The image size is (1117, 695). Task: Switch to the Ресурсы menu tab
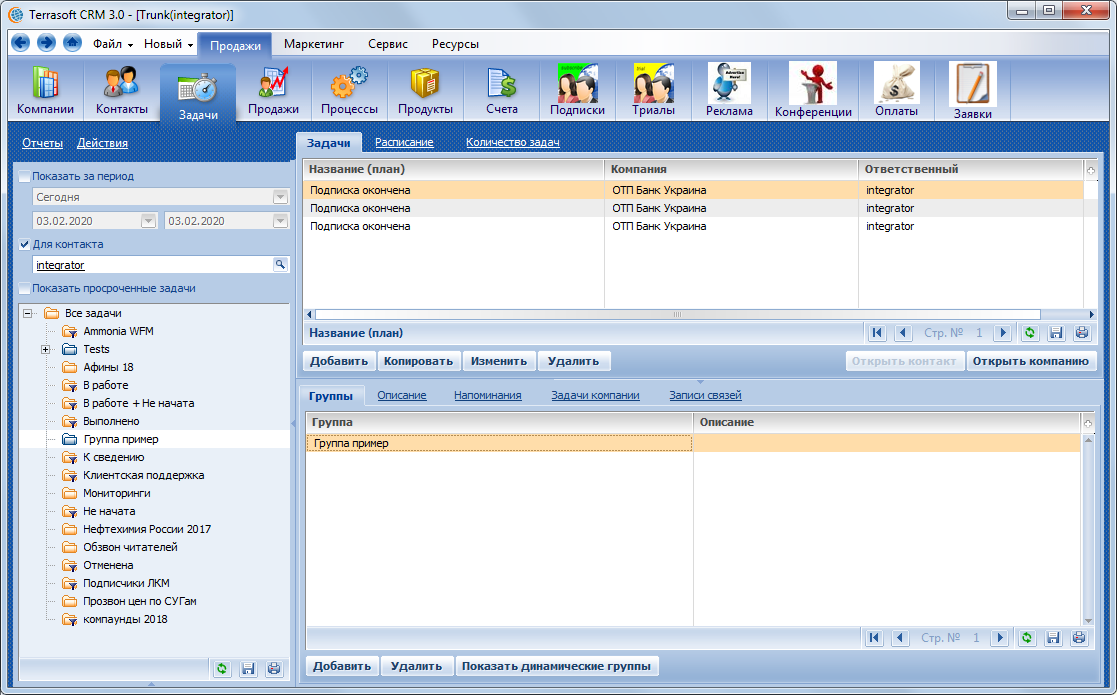[x=455, y=44]
